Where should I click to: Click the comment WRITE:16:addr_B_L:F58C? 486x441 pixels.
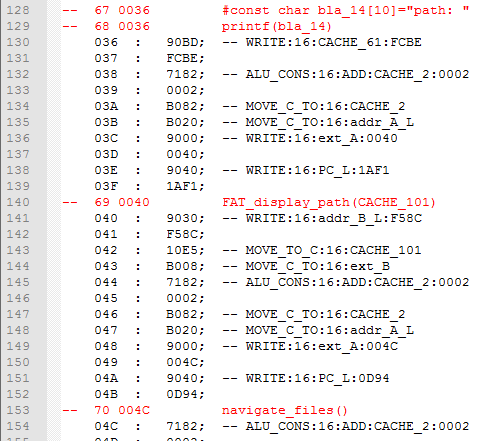334,218
